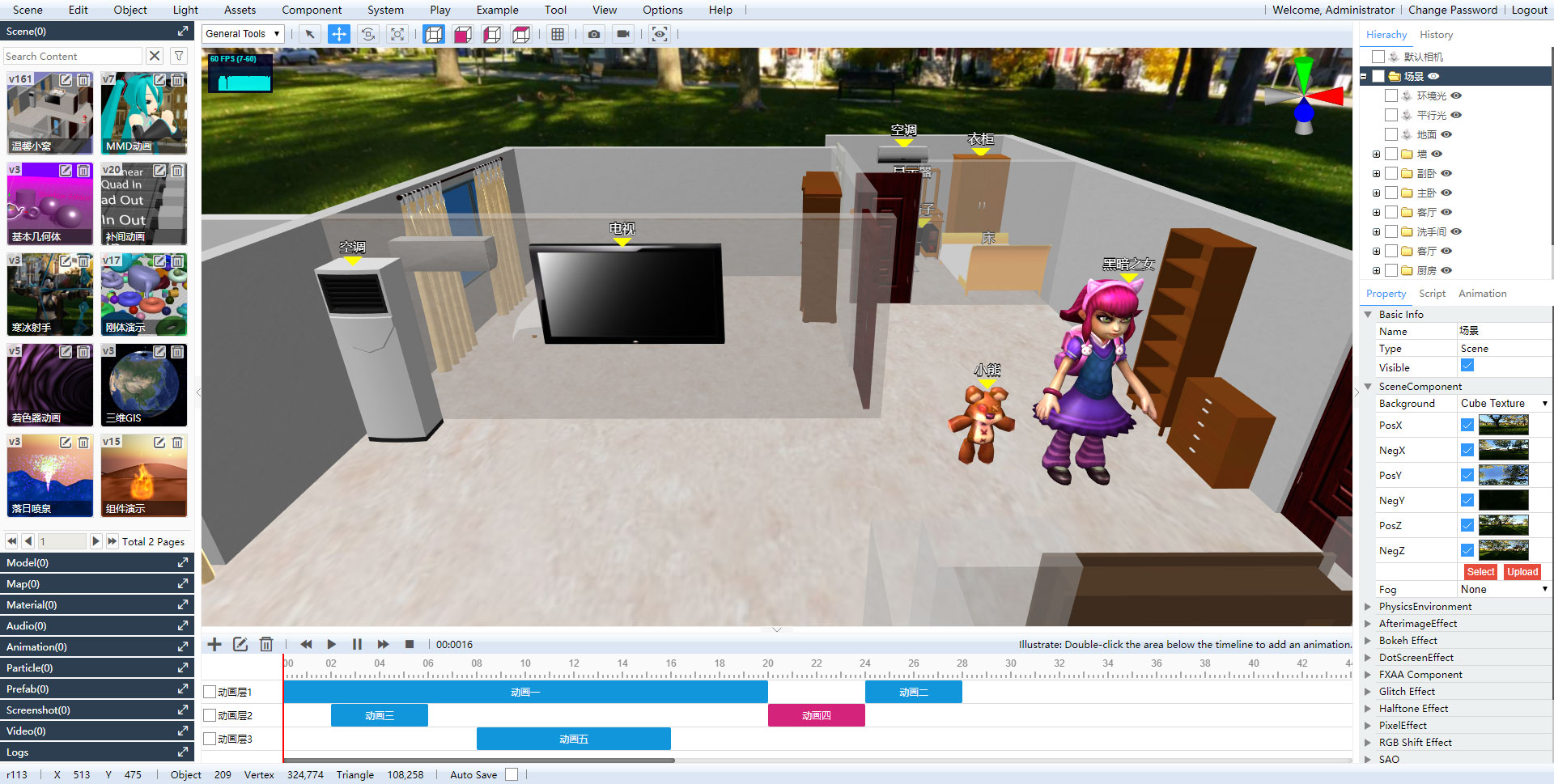Open the Scene menu

click(x=28, y=10)
